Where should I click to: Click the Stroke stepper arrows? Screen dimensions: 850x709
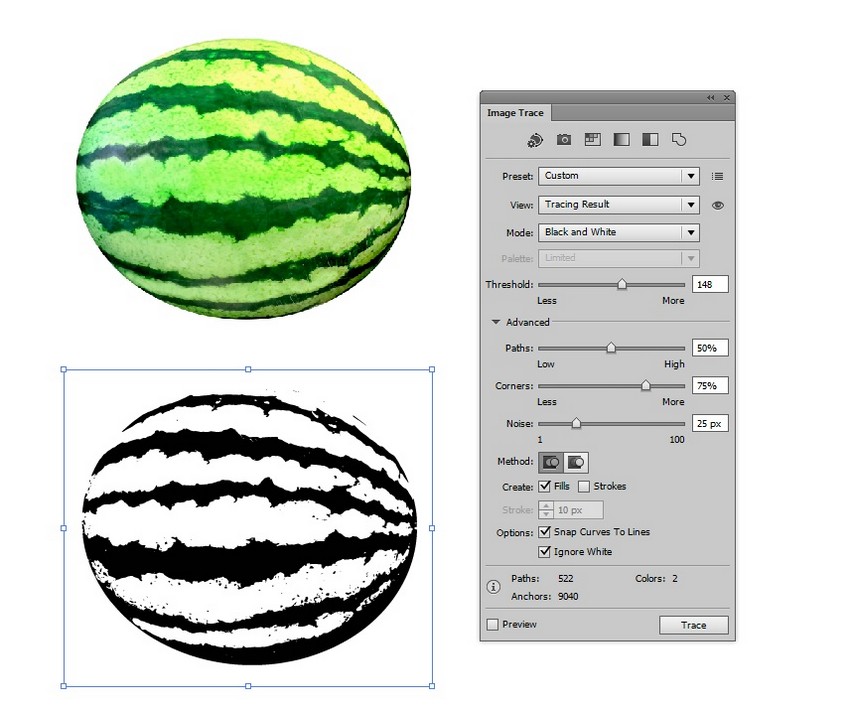click(546, 510)
